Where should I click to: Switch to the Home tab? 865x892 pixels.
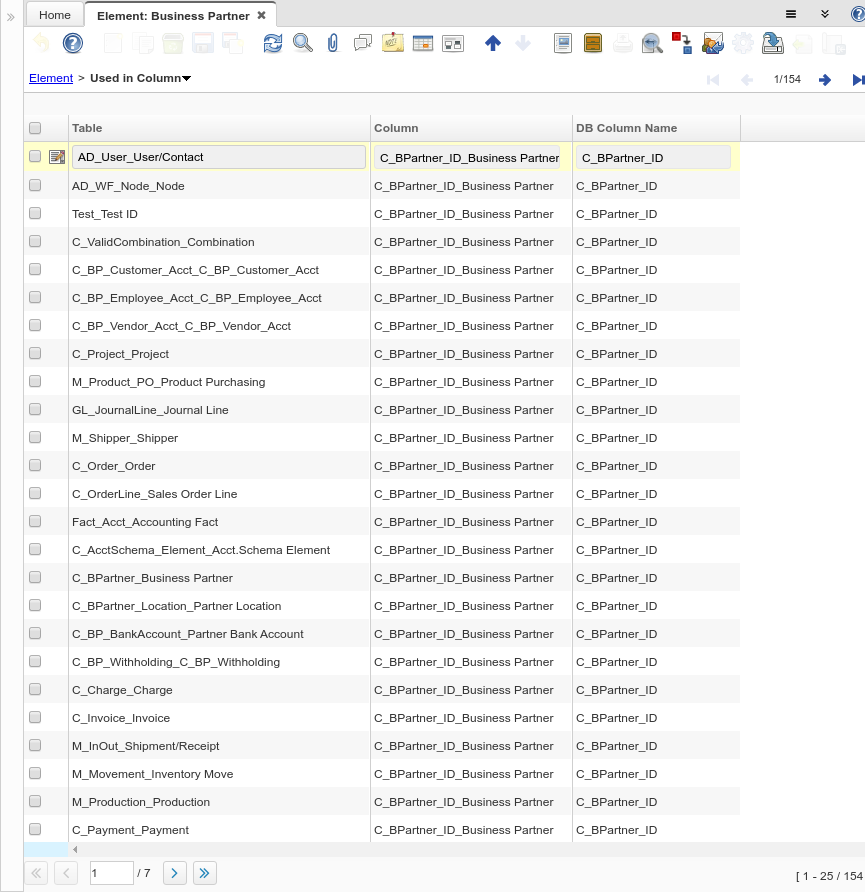click(55, 15)
